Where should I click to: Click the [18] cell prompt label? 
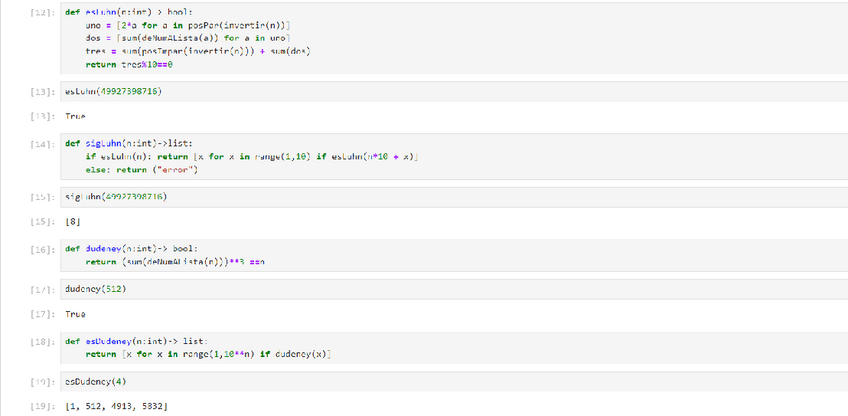click(42, 341)
